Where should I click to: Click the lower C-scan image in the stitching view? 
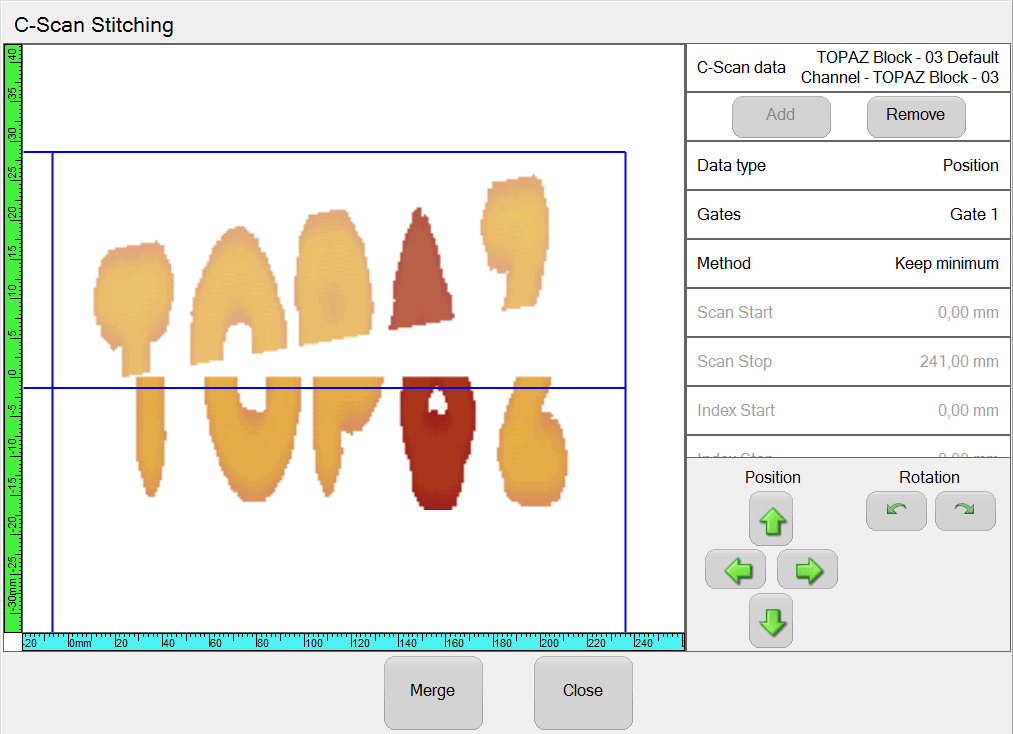click(x=352, y=443)
